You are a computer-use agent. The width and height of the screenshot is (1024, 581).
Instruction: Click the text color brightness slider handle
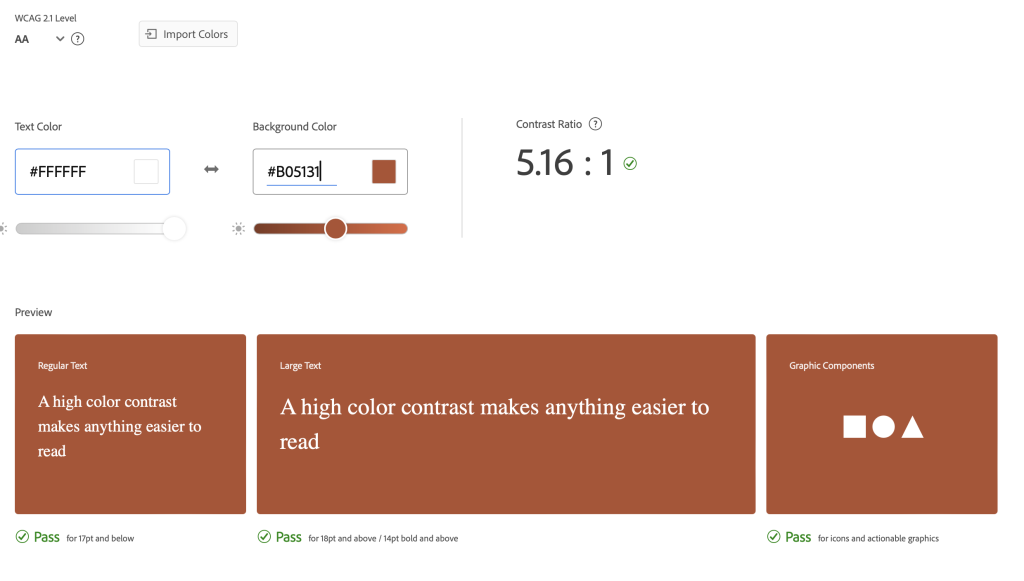click(x=174, y=229)
